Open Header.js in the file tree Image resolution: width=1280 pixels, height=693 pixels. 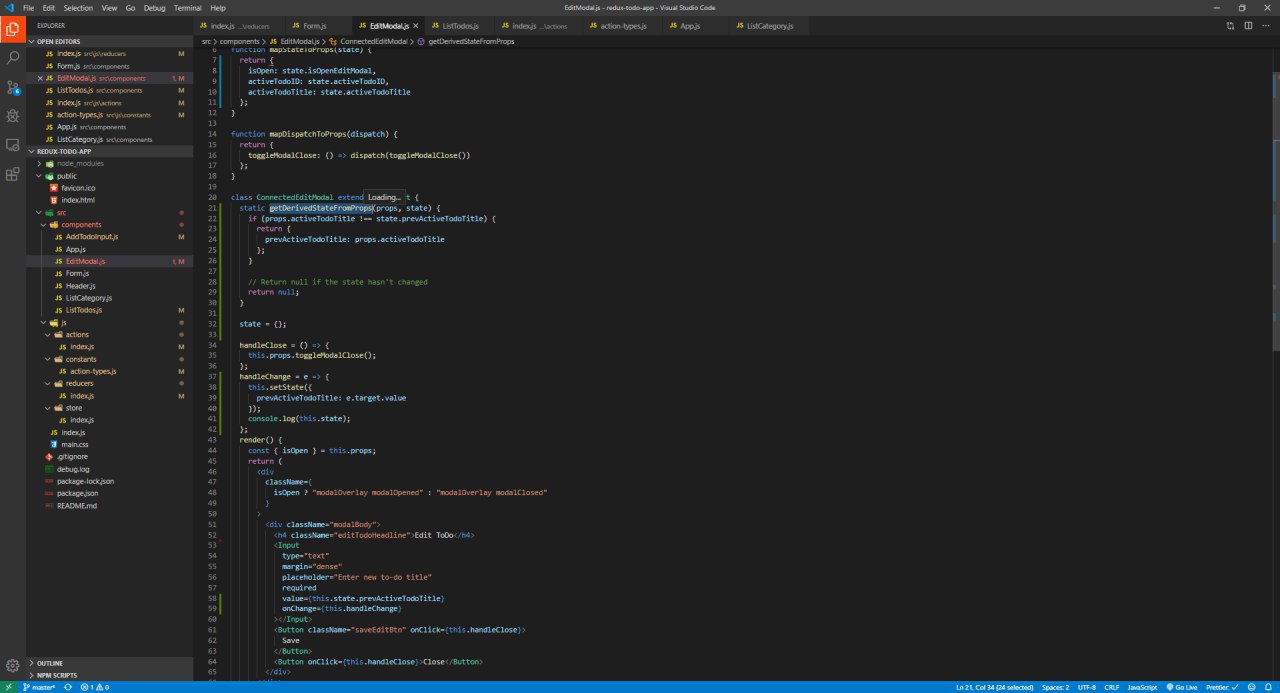coord(80,285)
